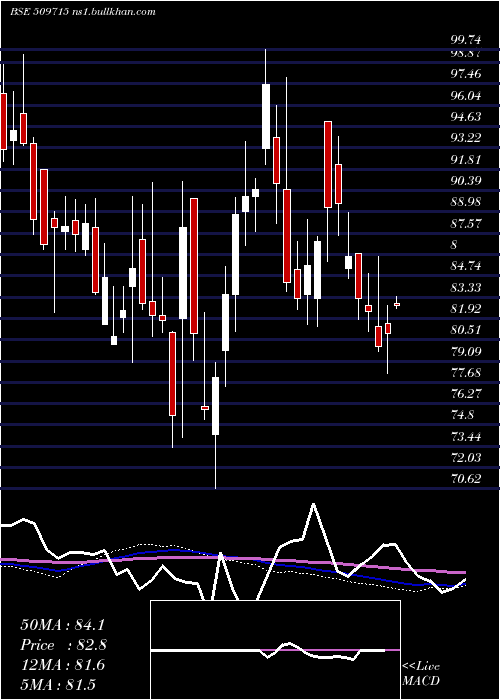Click the 97.46 price axis label

(466, 74)
